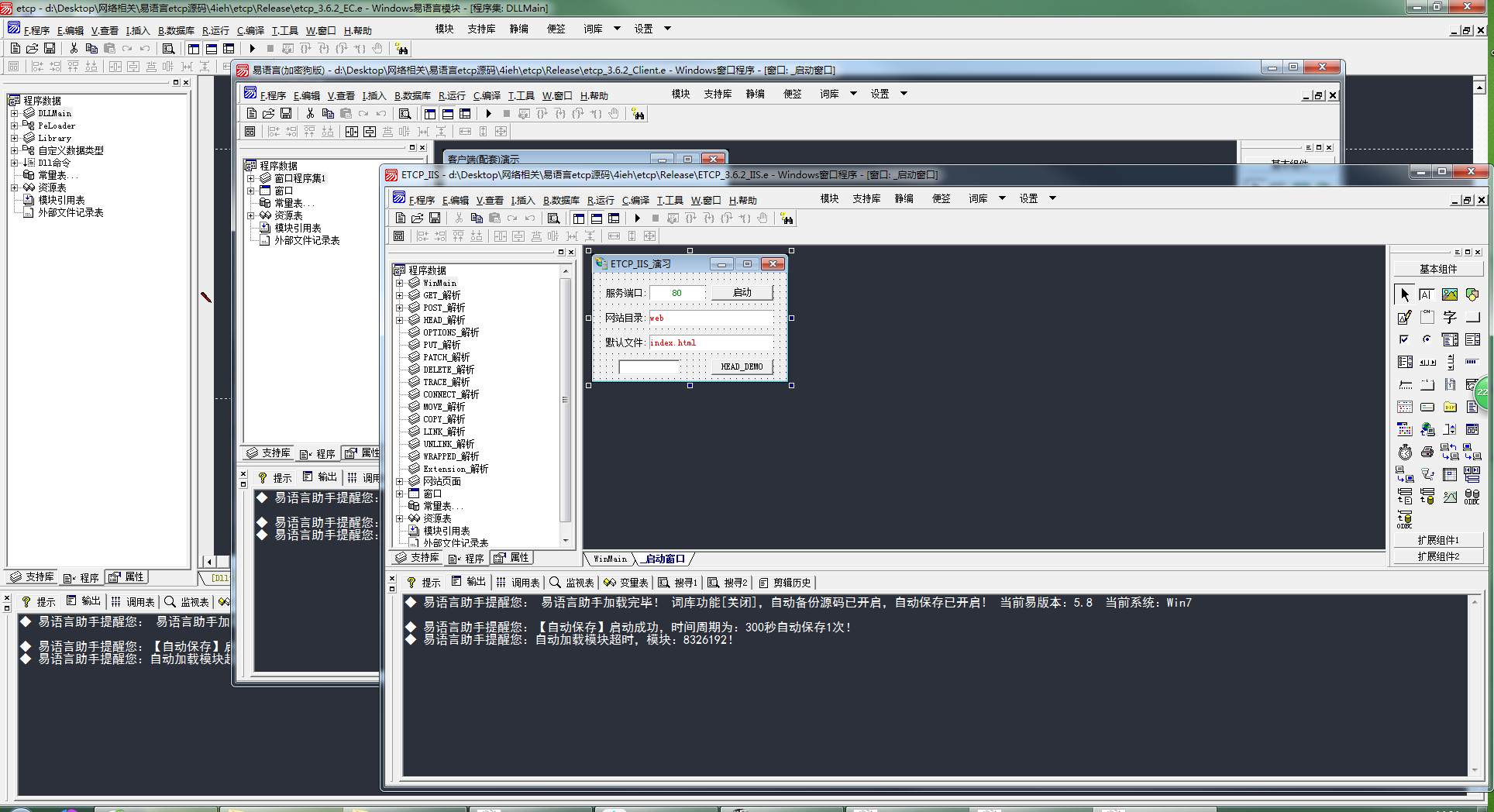Select the printer component icon
Image resolution: width=1494 pixels, height=812 pixels.
pos(1427,452)
